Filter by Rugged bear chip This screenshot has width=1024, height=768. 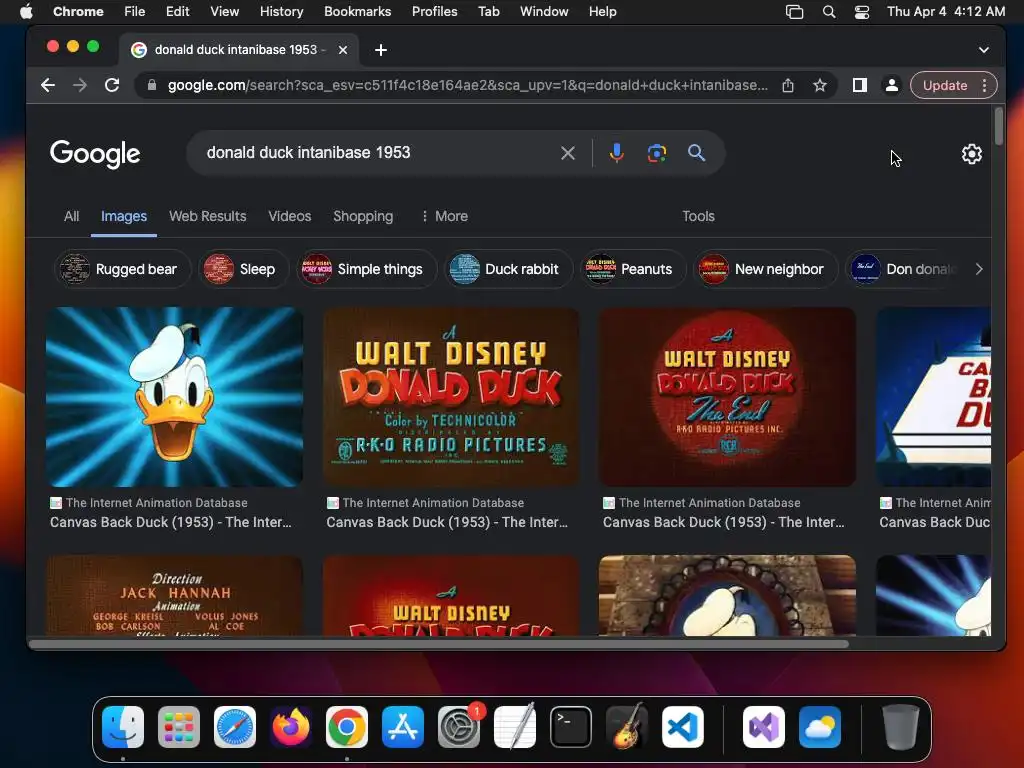(x=123, y=269)
